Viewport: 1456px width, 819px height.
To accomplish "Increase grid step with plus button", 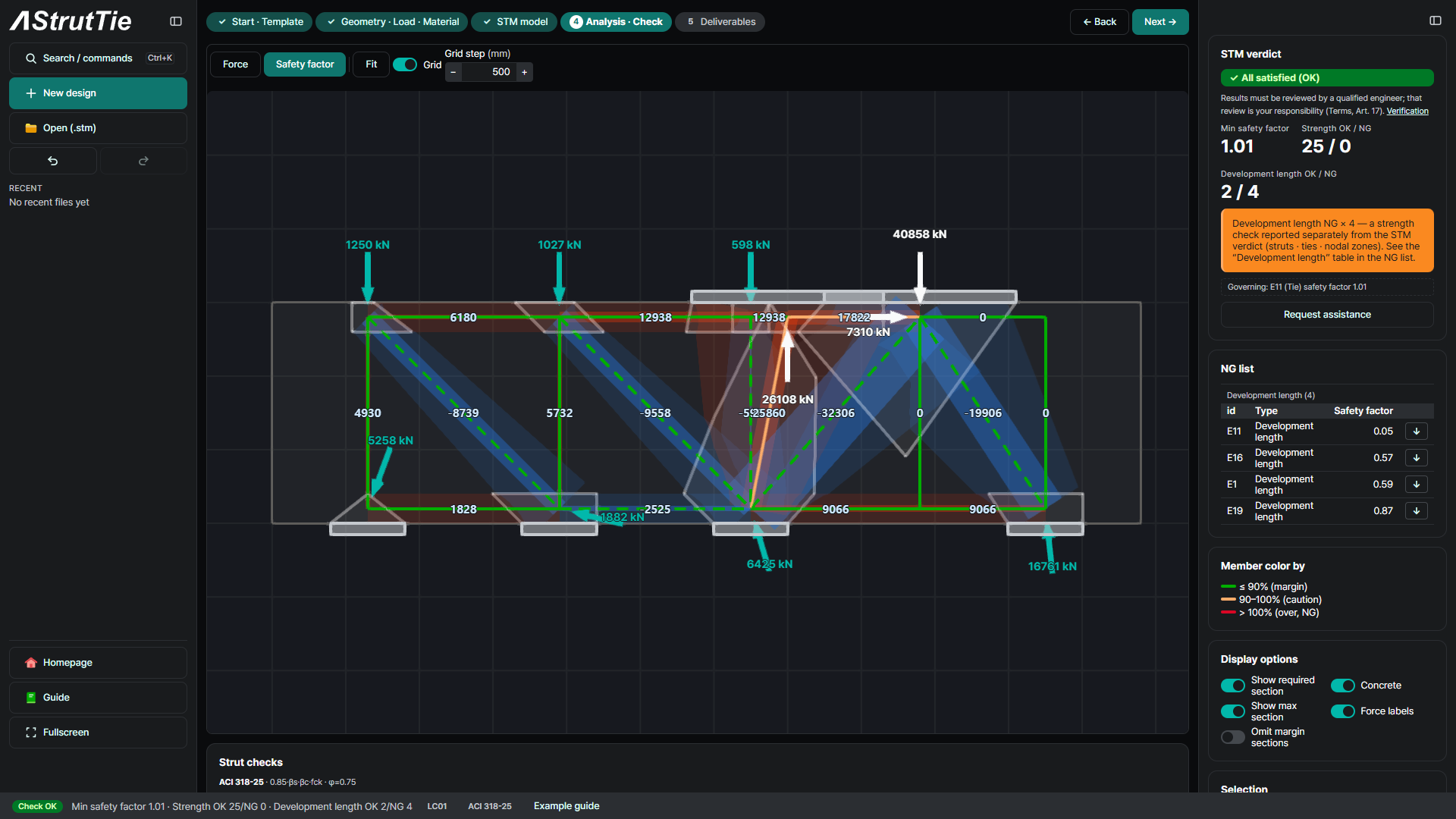I will [524, 72].
